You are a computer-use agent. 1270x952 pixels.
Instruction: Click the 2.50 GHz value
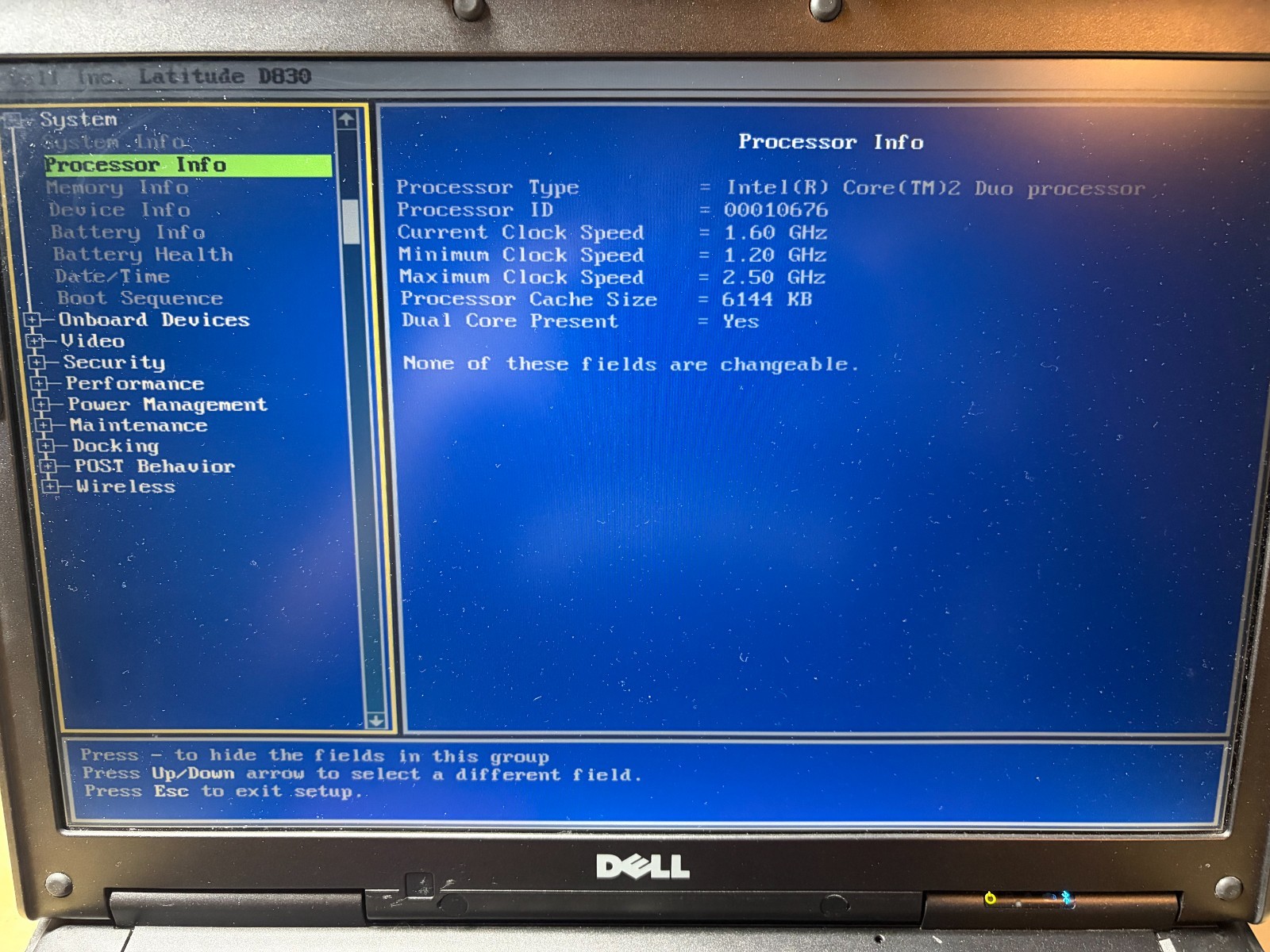[774, 277]
